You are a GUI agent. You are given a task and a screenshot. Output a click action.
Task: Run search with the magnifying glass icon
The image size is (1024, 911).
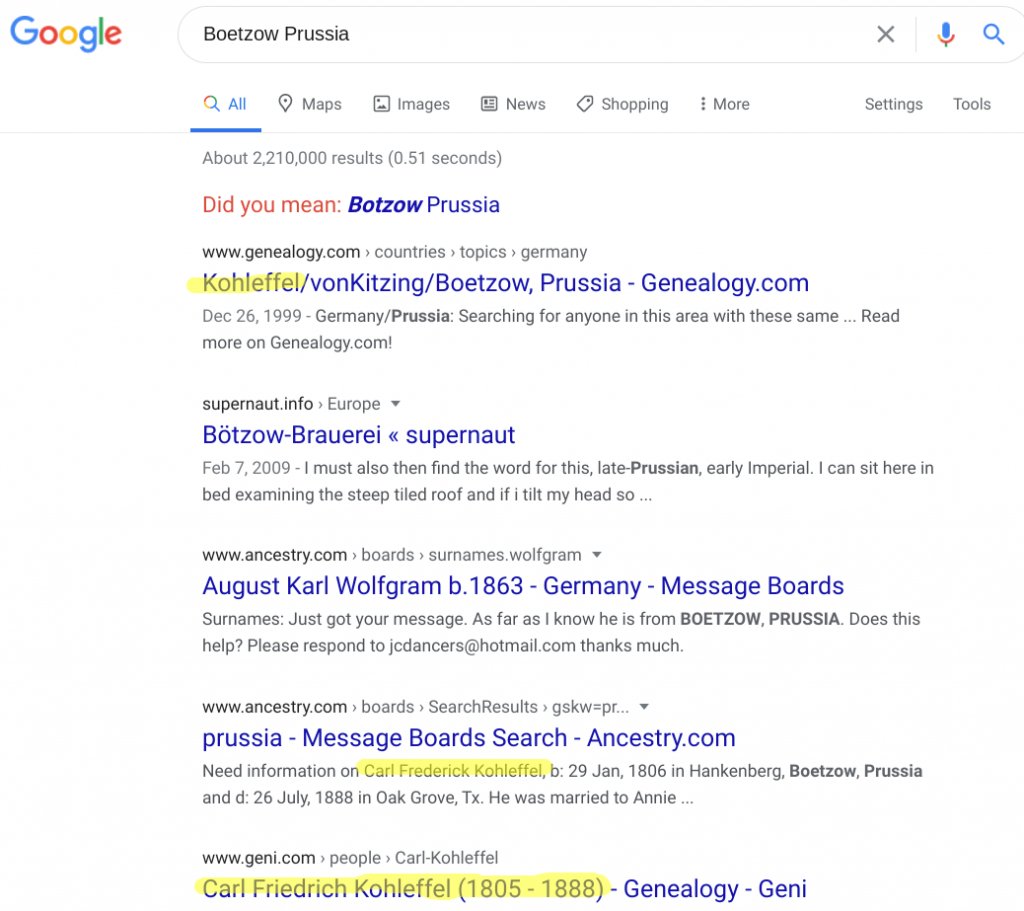(x=993, y=34)
